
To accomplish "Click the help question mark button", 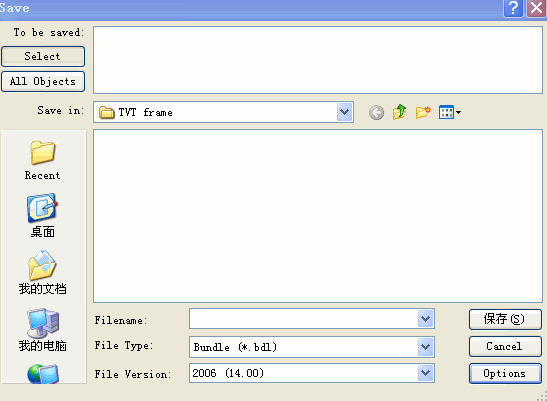I will point(513,8).
